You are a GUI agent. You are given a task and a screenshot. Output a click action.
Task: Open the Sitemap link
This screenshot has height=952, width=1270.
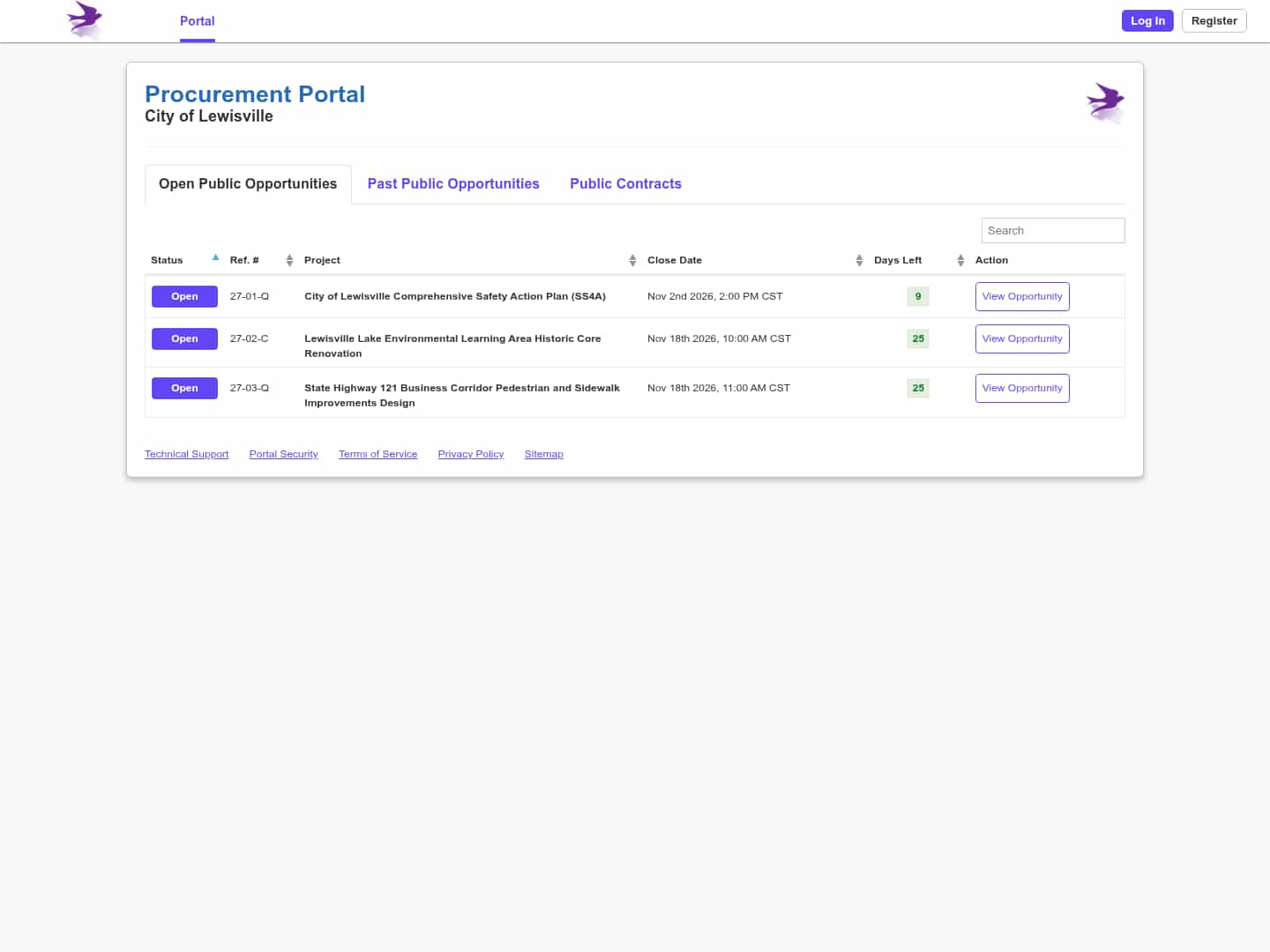[x=543, y=454]
